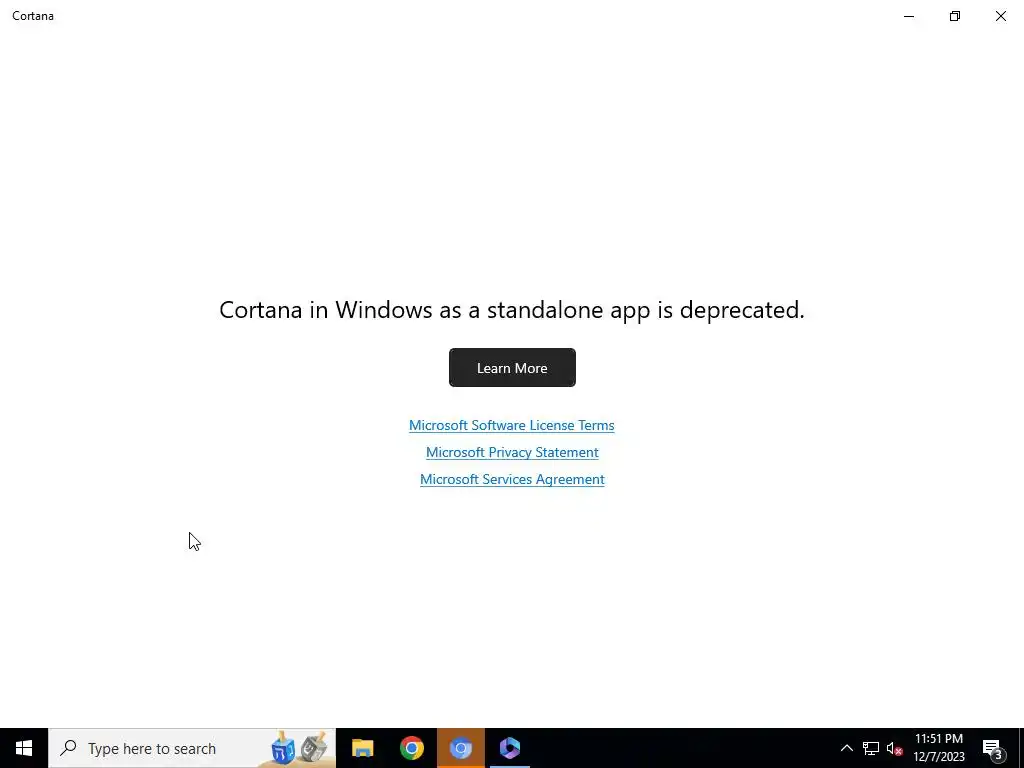1024x768 pixels.
Task: Click the muted volume tray icon
Action: [894, 748]
